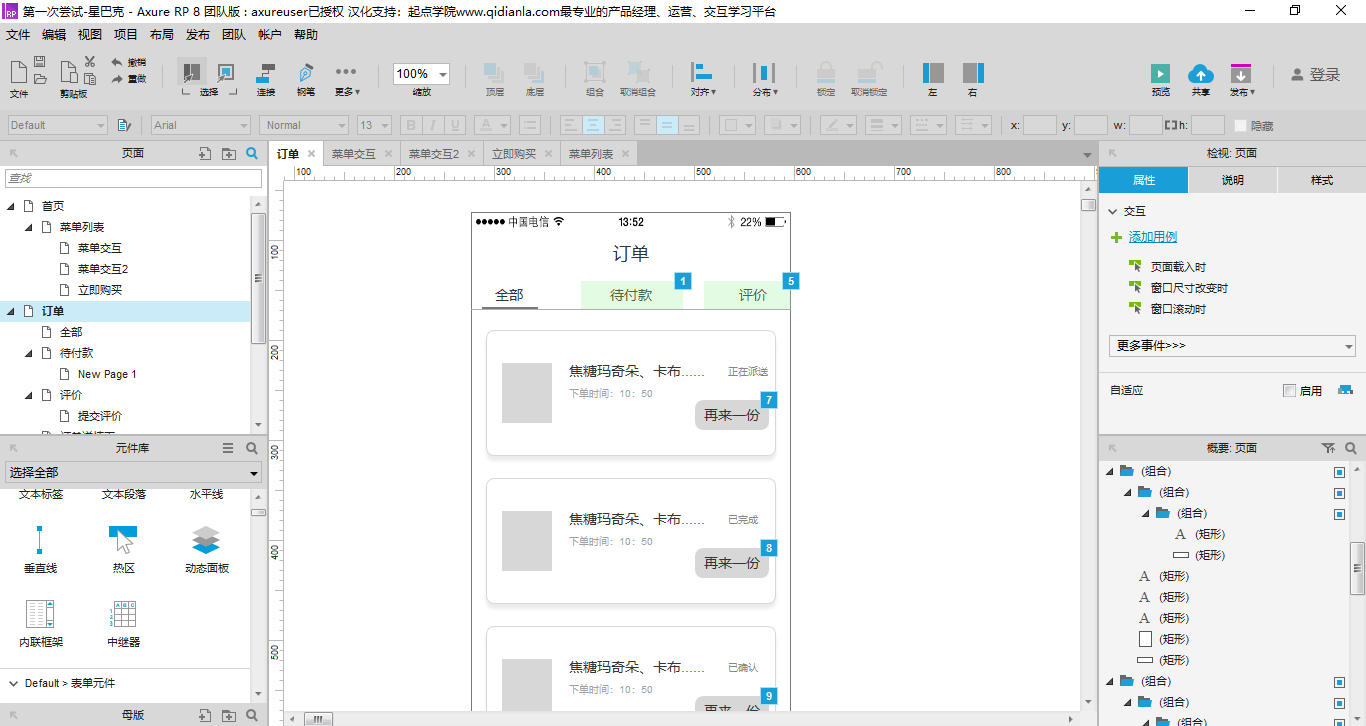Collapse the 待付款 tree node

[30, 352]
